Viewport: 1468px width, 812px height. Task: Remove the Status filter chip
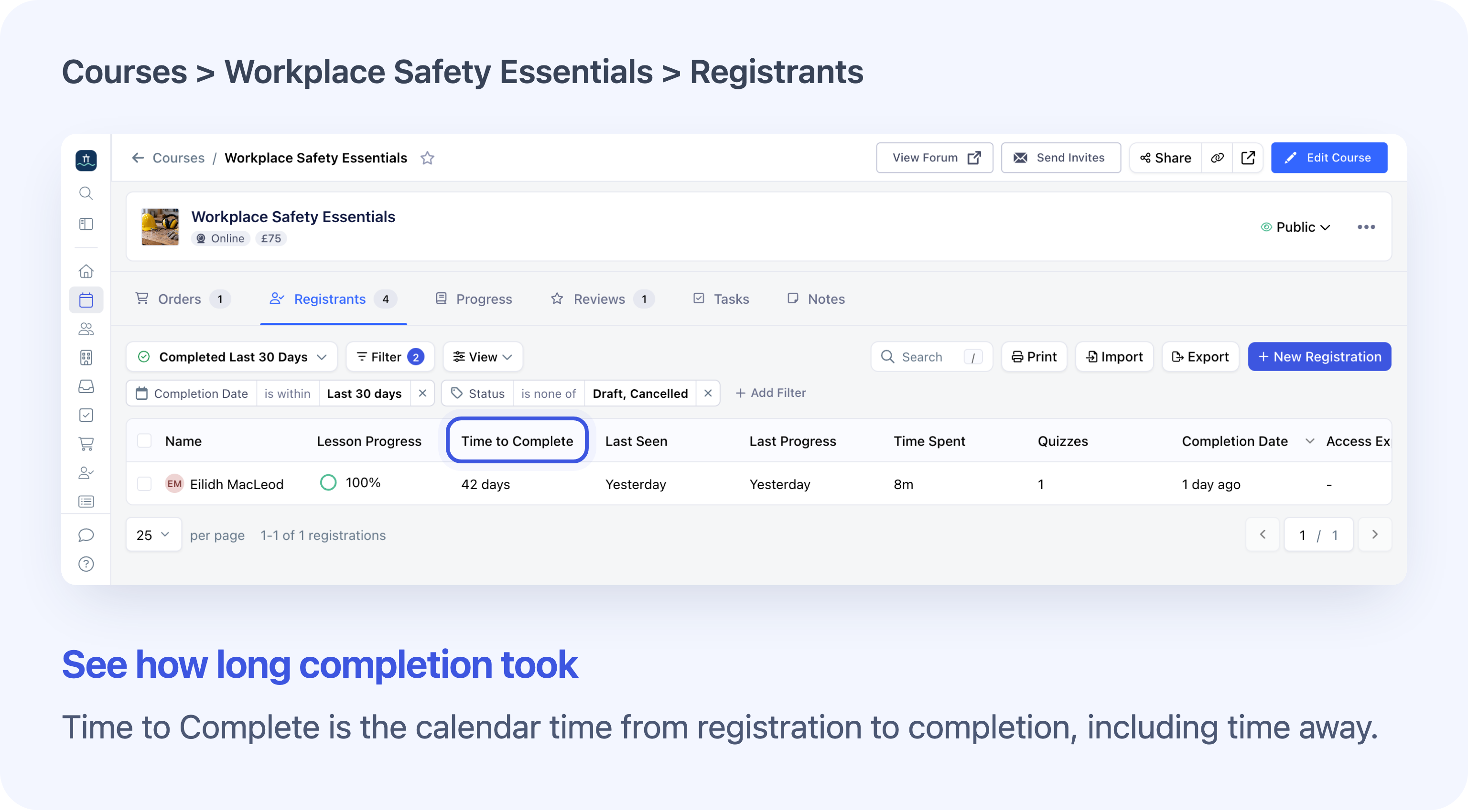(x=708, y=394)
